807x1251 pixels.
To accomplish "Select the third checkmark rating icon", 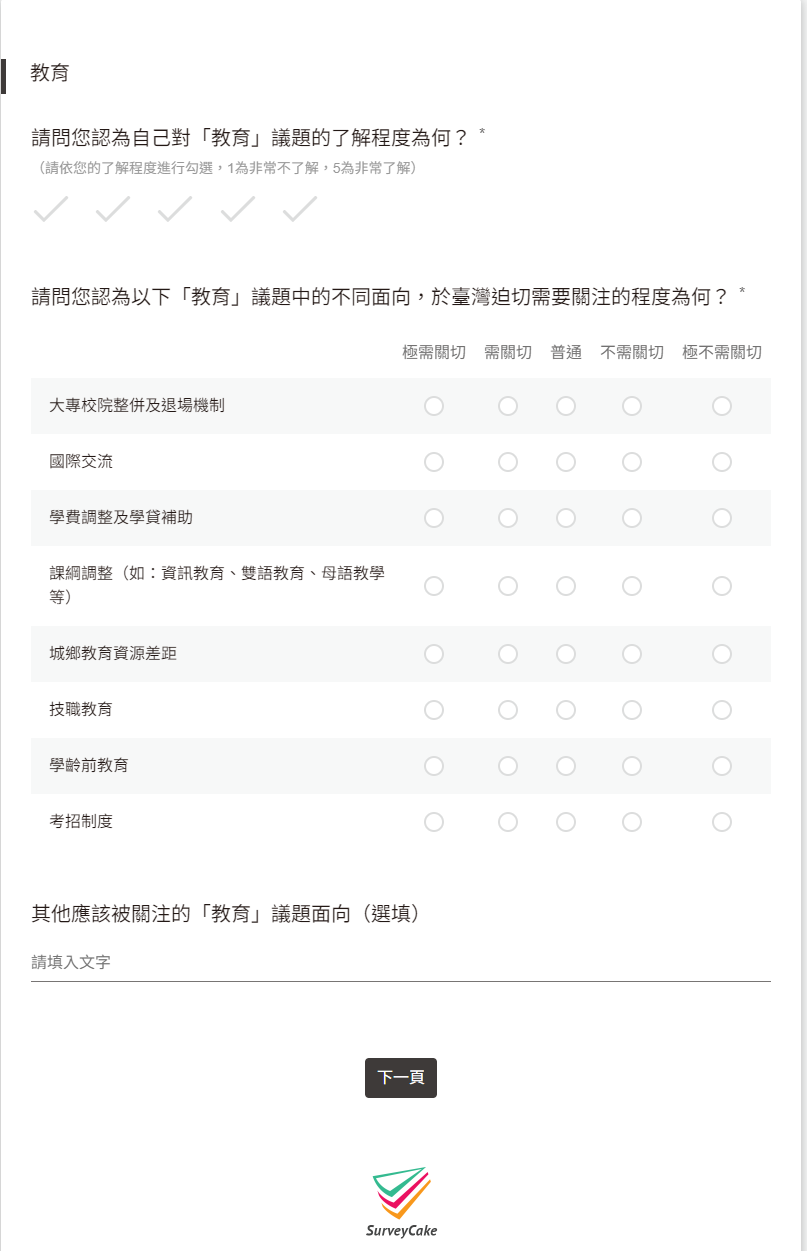I will [x=175, y=209].
